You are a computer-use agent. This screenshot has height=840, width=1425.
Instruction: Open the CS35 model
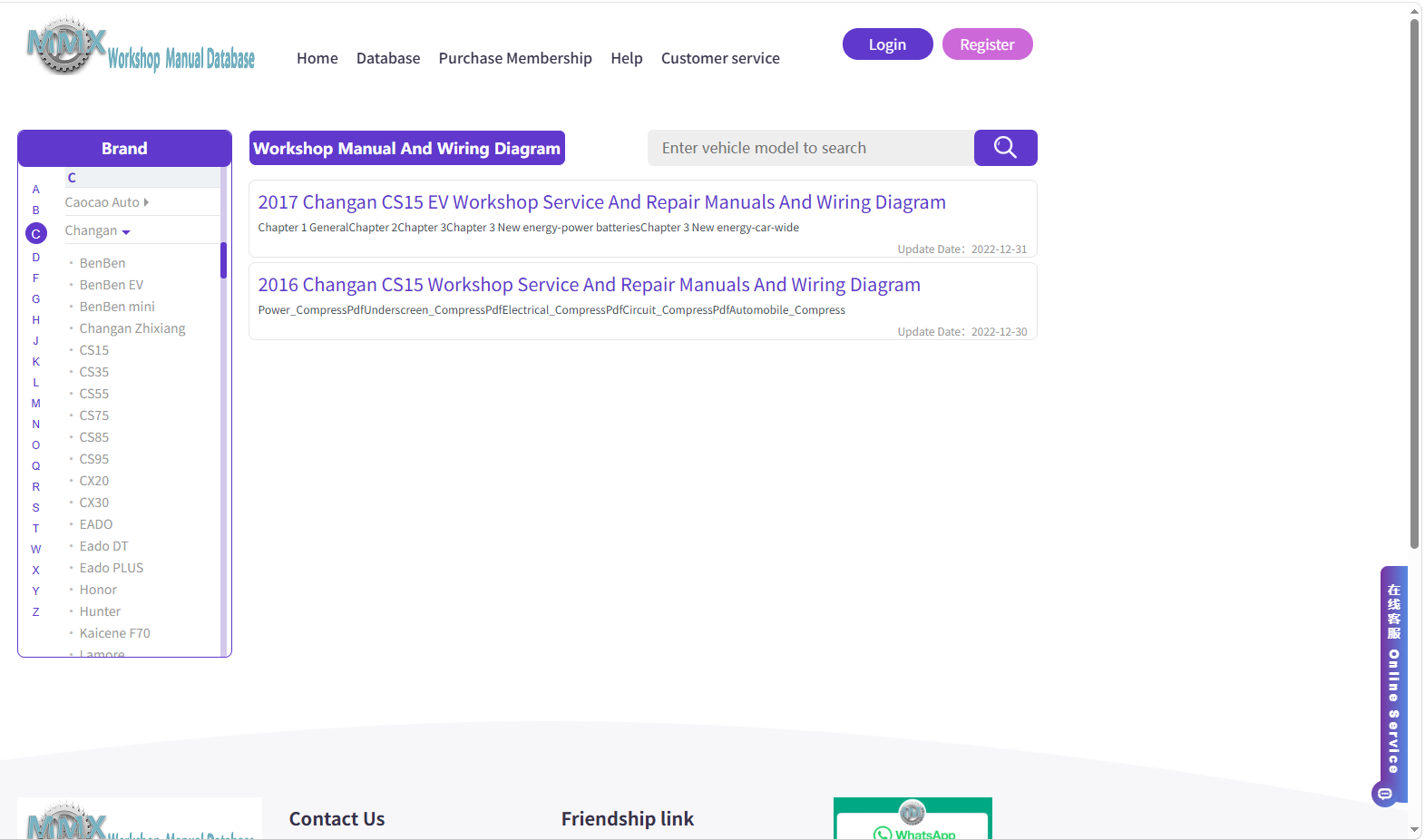coord(94,372)
